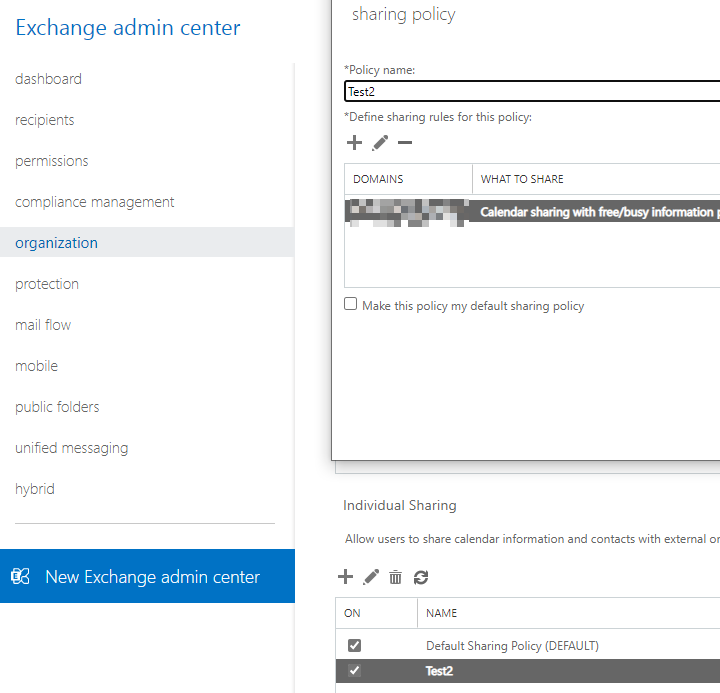Refresh the individual sharing list
The width and height of the screenshot is (720, 693).
[421, 577]
